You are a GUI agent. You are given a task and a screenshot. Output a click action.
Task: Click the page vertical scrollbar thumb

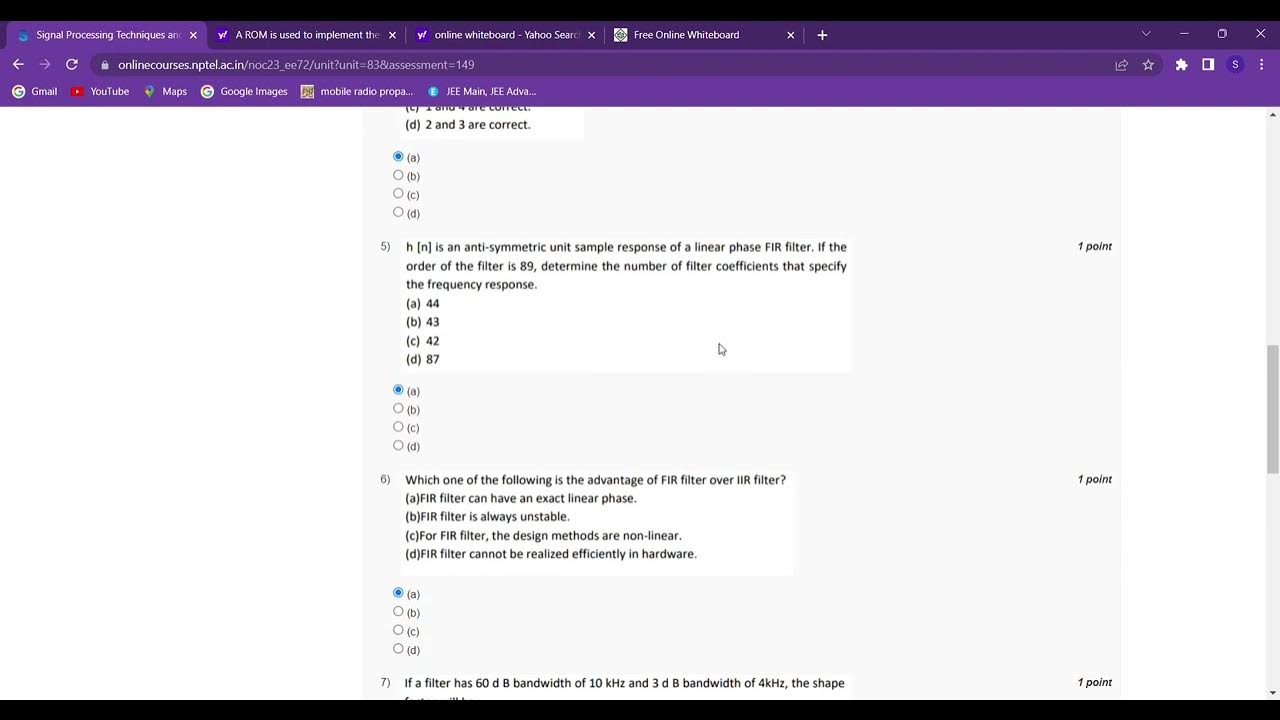tap(1272, 409)
